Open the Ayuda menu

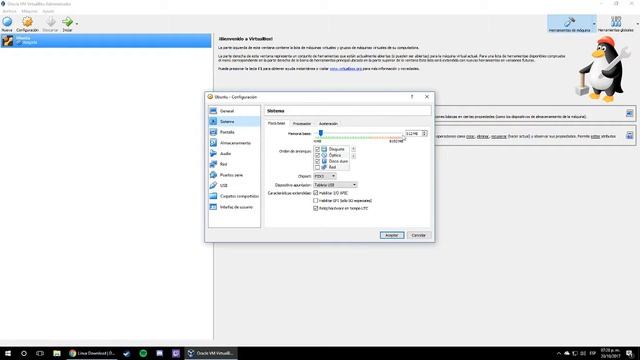48,11
